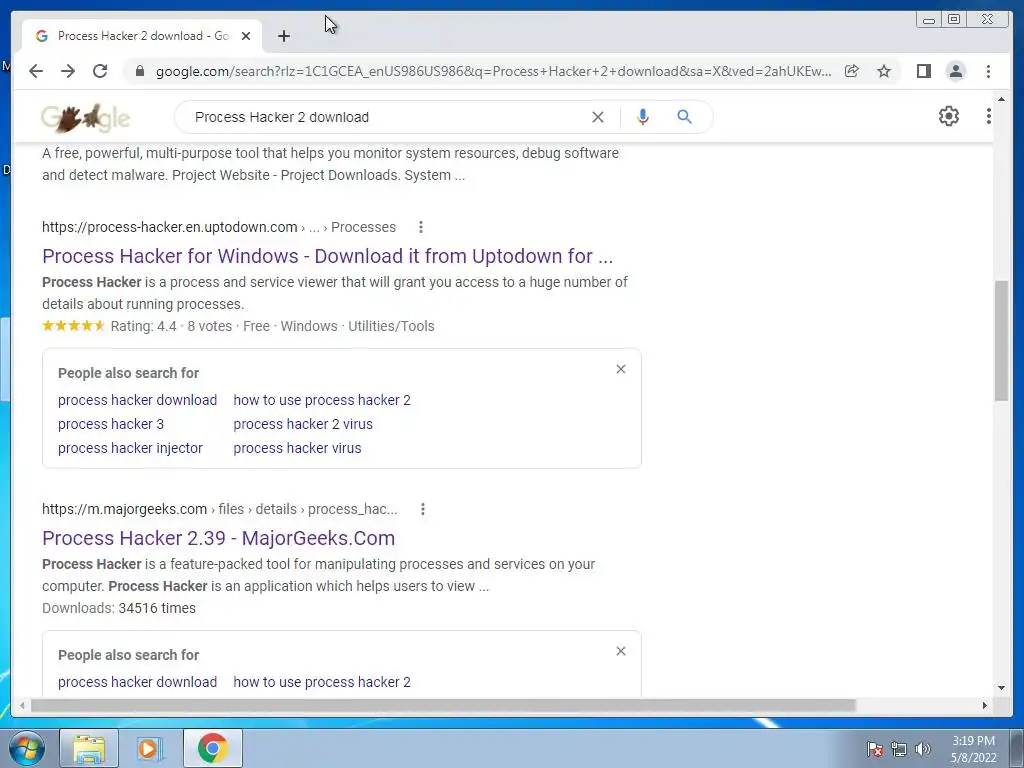This screenshot has height=768, width=1024.
Task: Click m.majorgeeks.com result URL breadcrumb
Action: (219, 509)
